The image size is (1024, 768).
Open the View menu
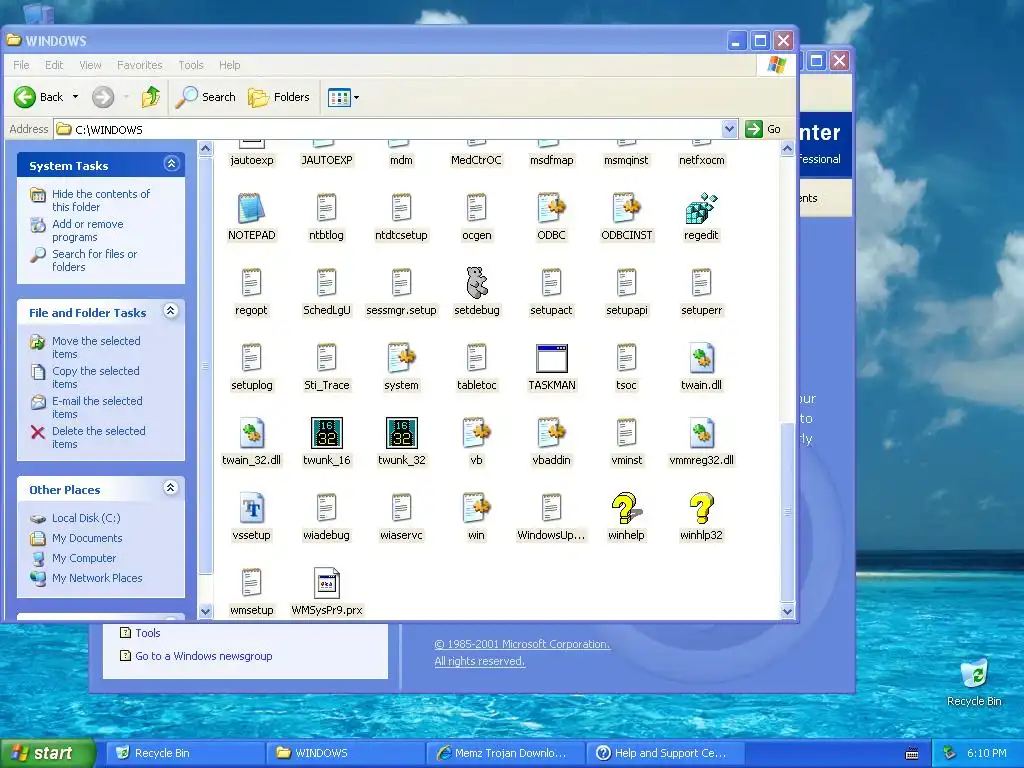[90, 65]
